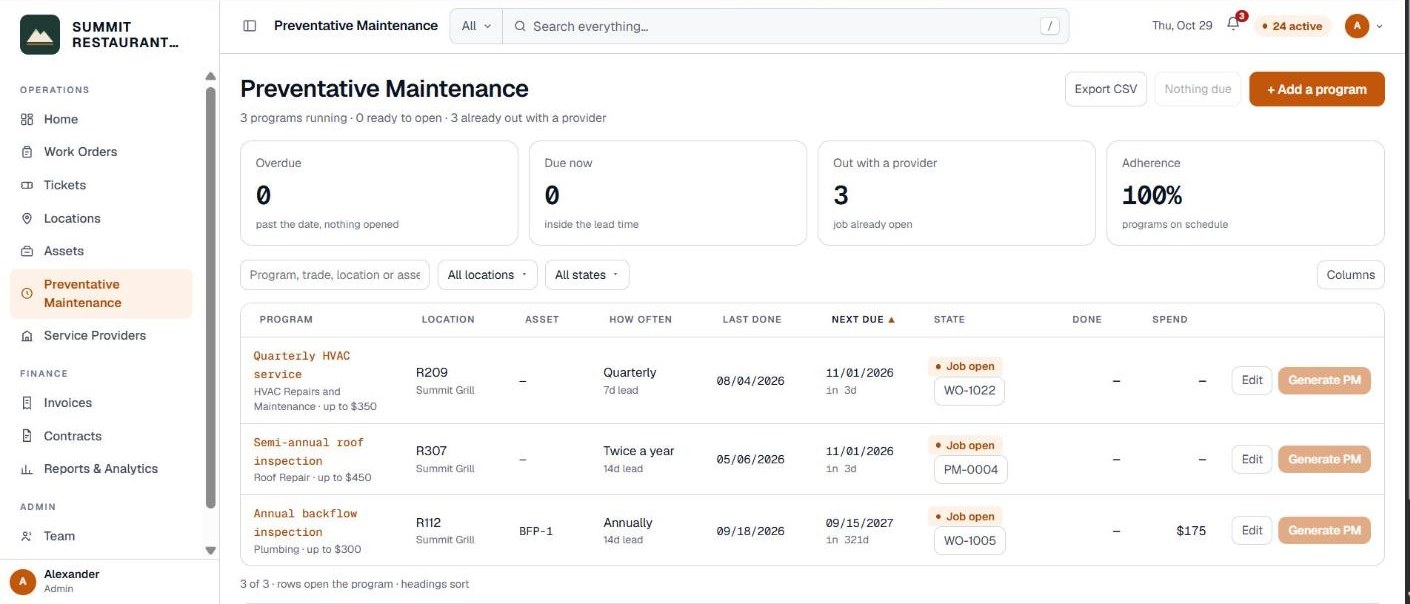Open the notifications bell
The width and height of the screenshot is (1410, 604).
(x=1233, y=25)
